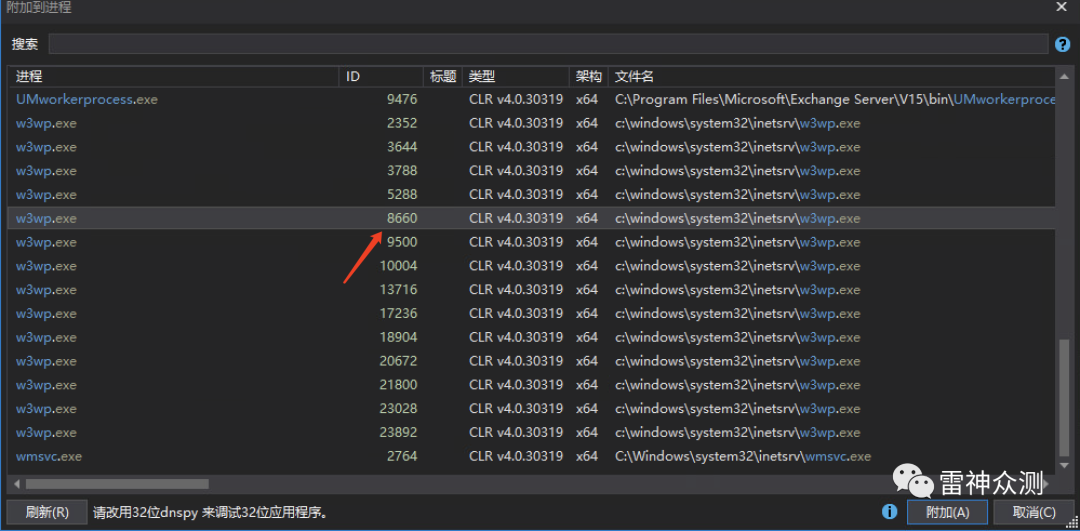The height and width of the screenshot is (531, 1080).
Task: Select w3wp.exe with ID 23892
Action: coord(531,433)
